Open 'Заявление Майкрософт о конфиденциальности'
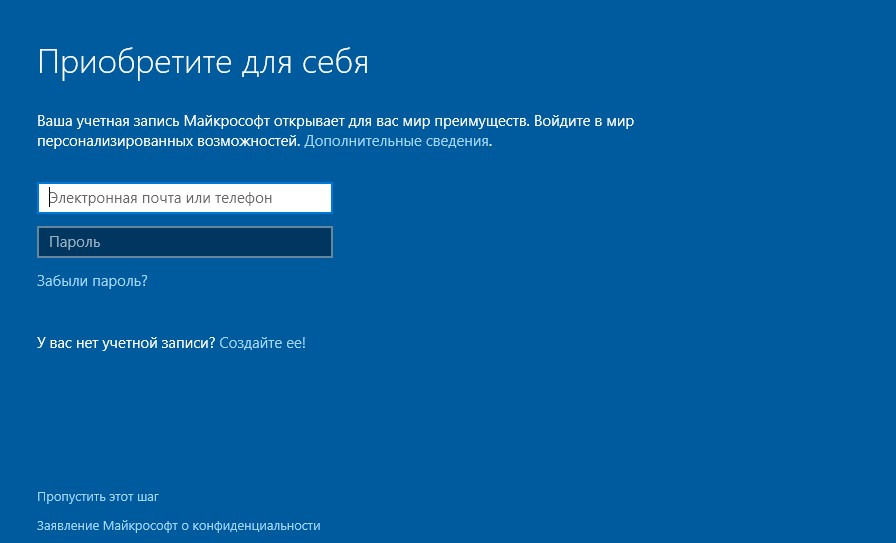896x543 pixels. tap(178, 525)
